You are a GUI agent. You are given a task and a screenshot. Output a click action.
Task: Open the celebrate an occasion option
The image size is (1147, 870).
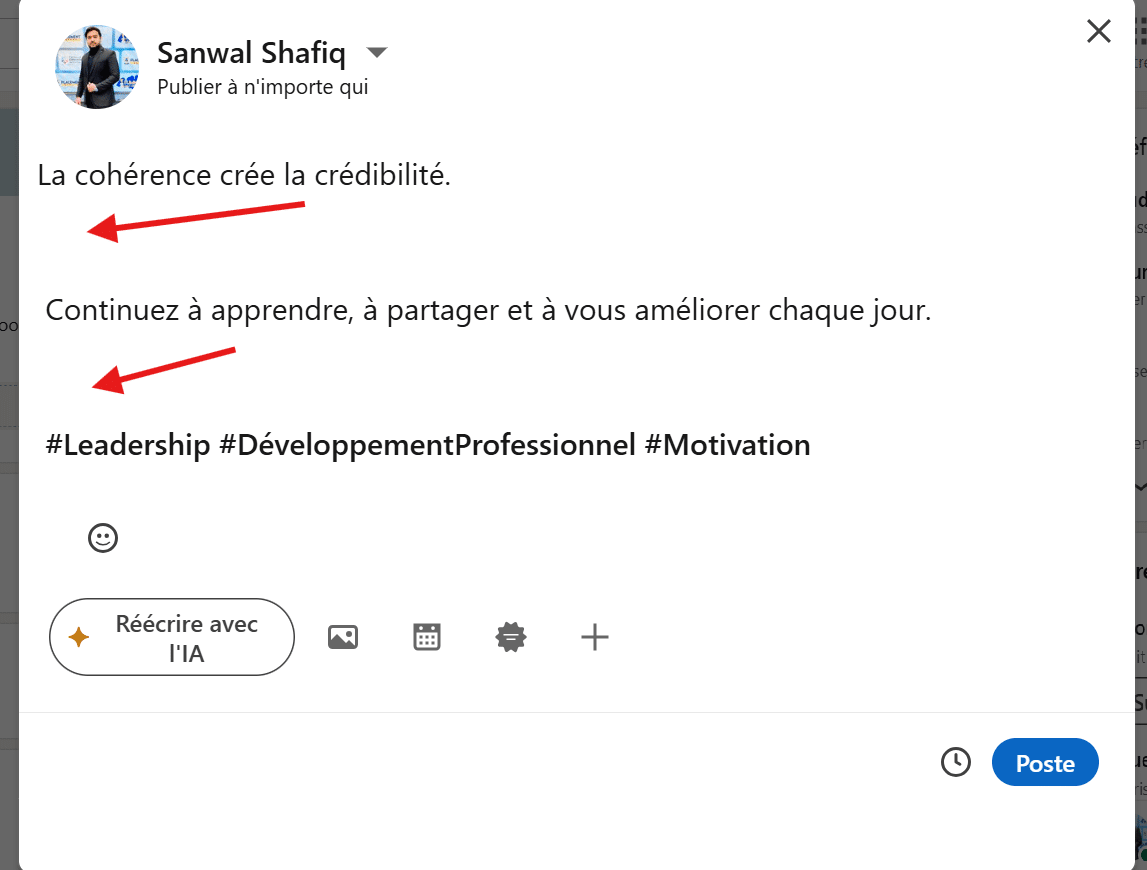pyautogui.click(x=510, y=636)
